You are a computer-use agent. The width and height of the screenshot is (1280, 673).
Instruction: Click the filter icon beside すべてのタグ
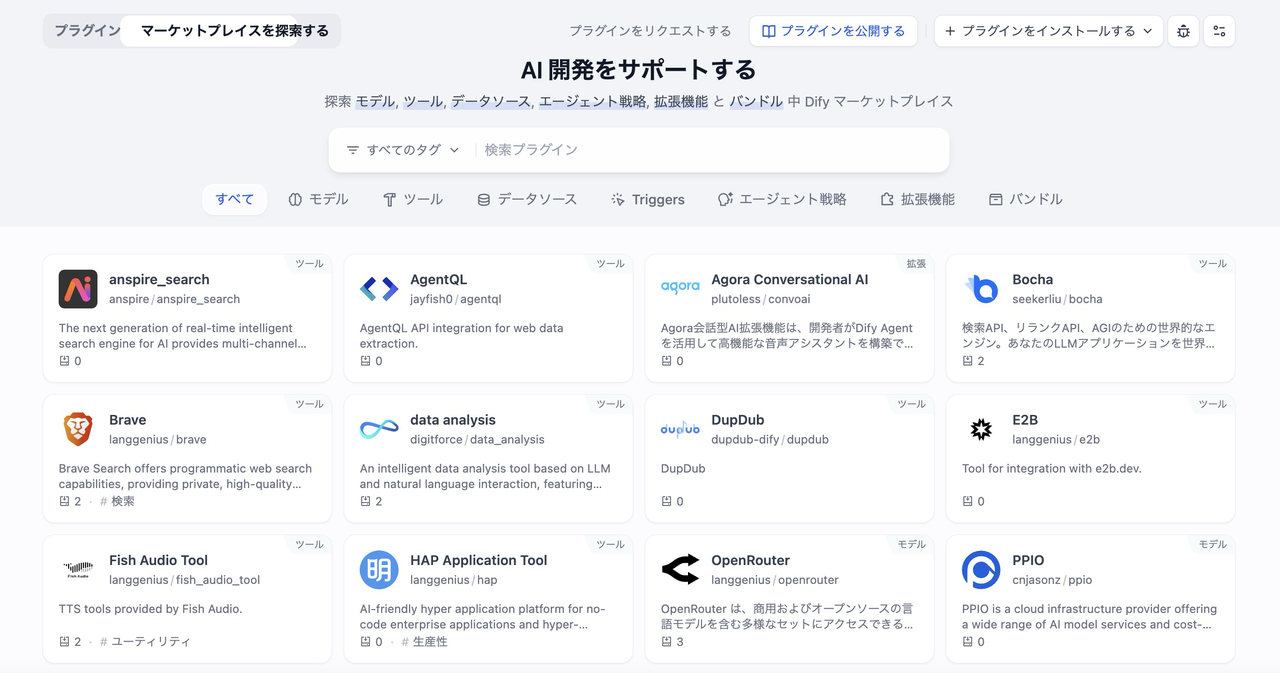pos(352,150)
